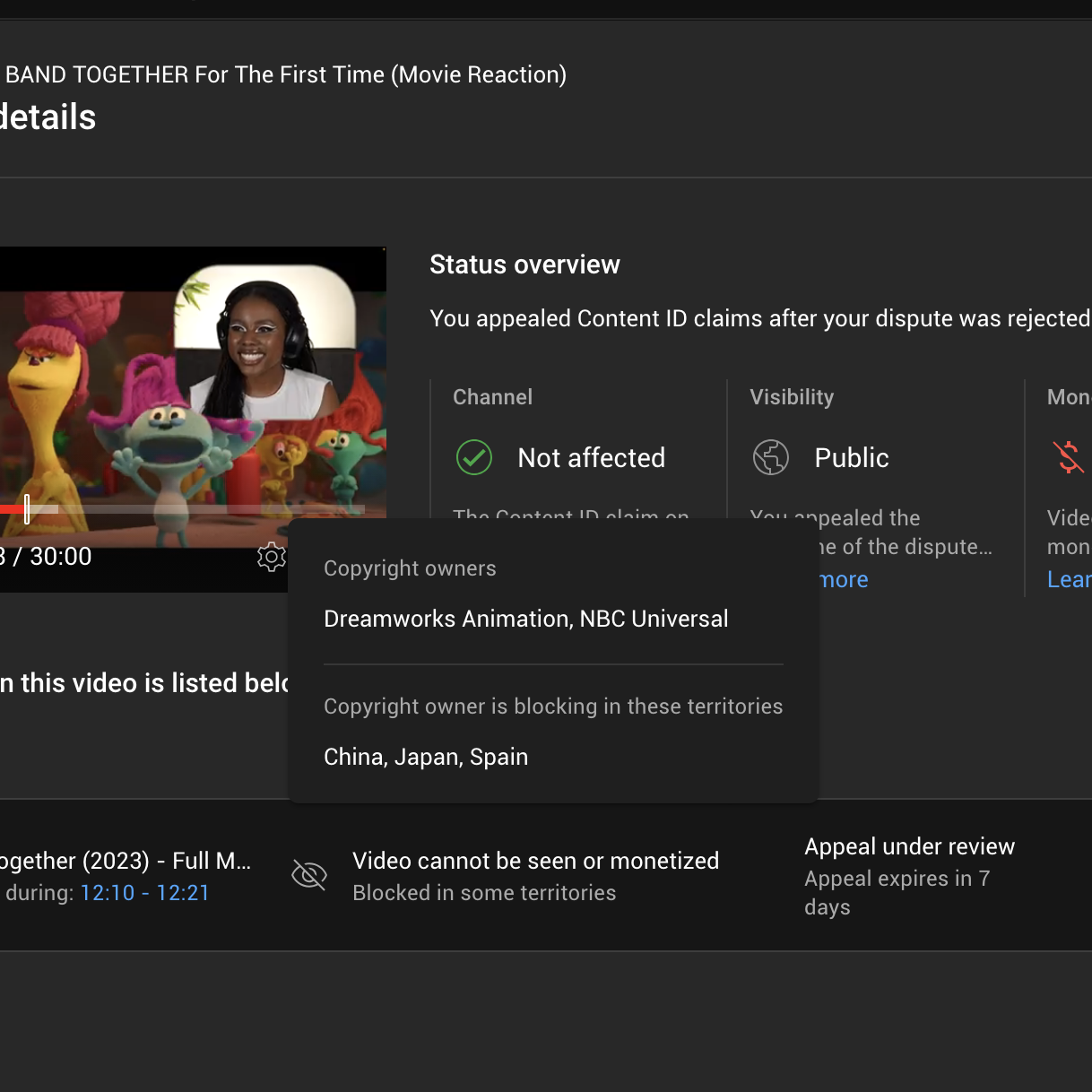Viewport: 1092px width, 1092px height.
Task: Open the video player settings gear
Action: click(x=271, y=557)
